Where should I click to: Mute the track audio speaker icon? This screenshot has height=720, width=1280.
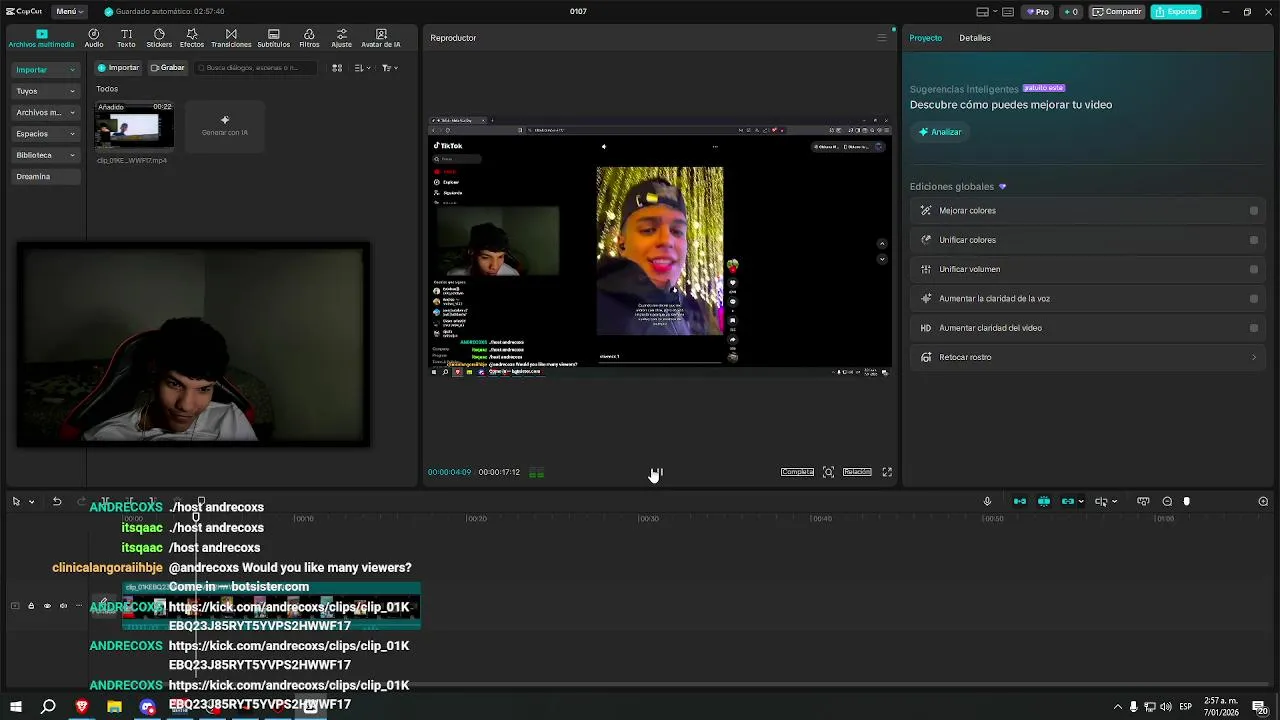(63, 606)
